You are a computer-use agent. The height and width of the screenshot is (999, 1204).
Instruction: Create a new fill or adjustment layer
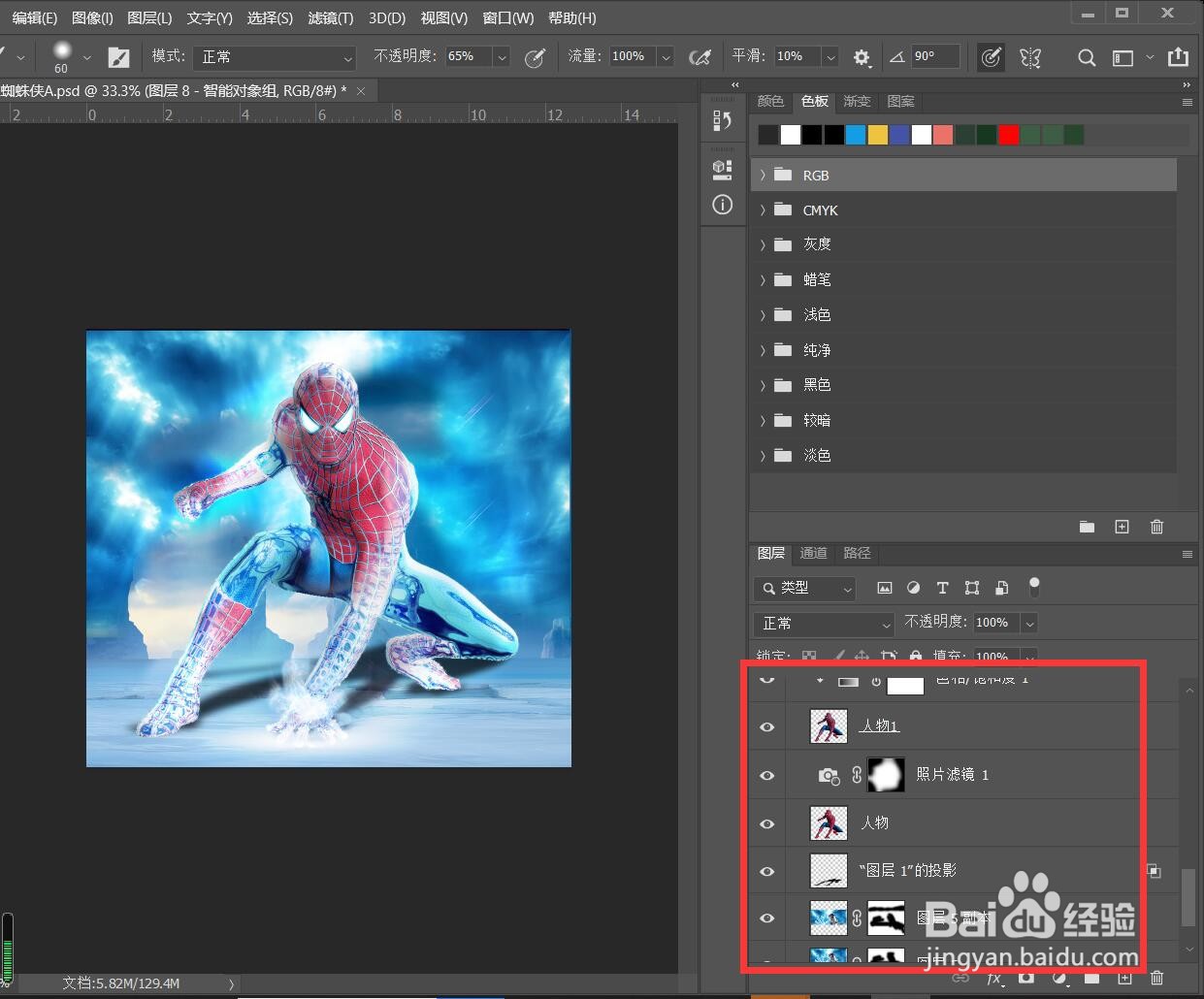(1059, 979)
